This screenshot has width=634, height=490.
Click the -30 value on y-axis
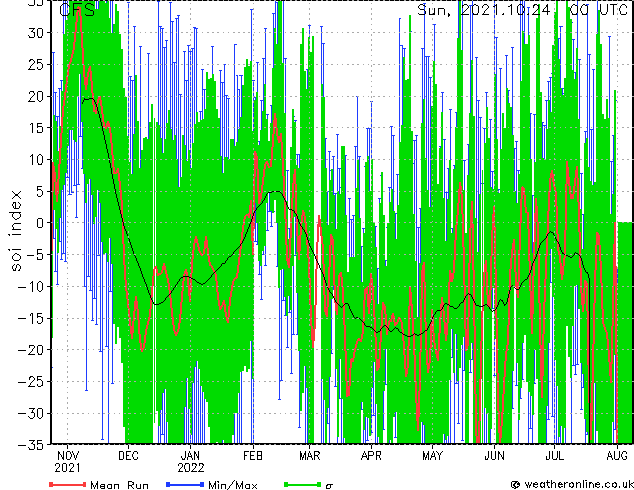coord(31,414)
